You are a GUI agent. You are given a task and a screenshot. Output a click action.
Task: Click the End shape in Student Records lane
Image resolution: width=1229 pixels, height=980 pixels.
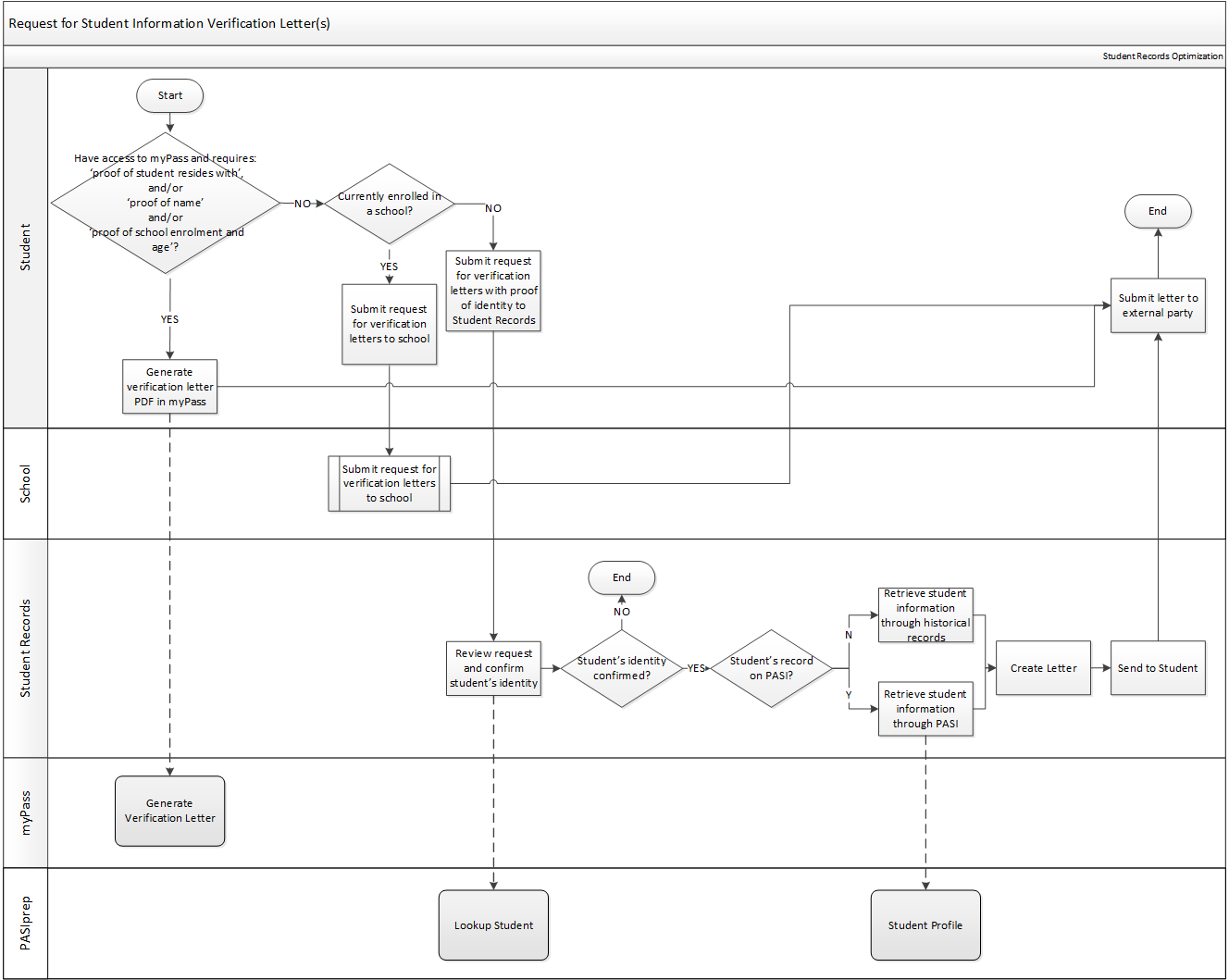(621, 577)
